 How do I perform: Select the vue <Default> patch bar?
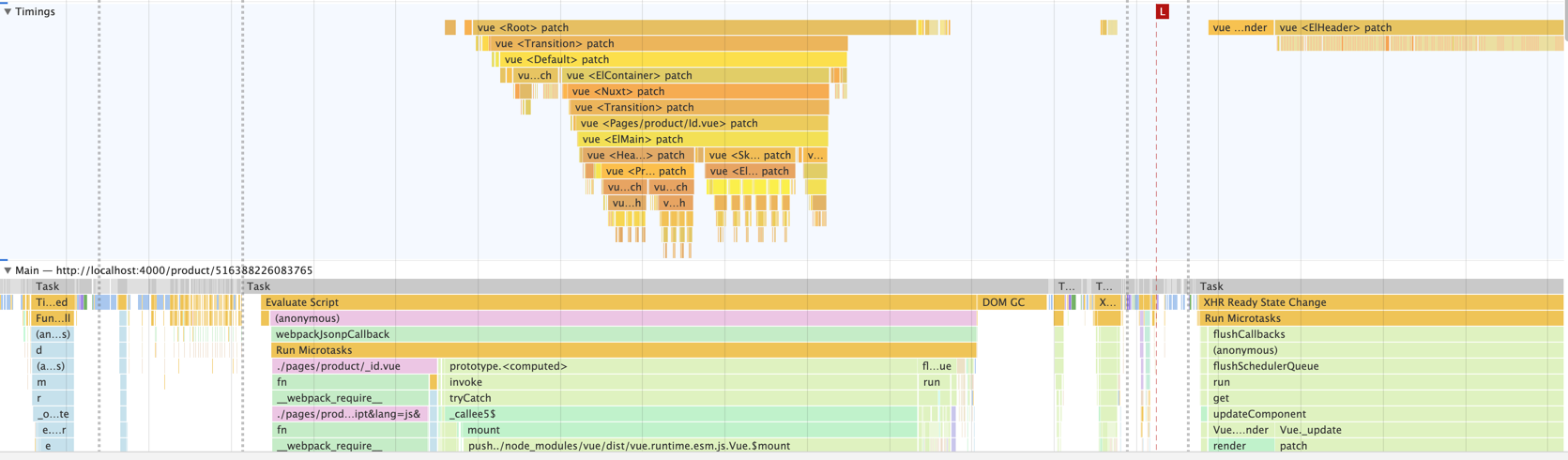[x=671, y=60]
